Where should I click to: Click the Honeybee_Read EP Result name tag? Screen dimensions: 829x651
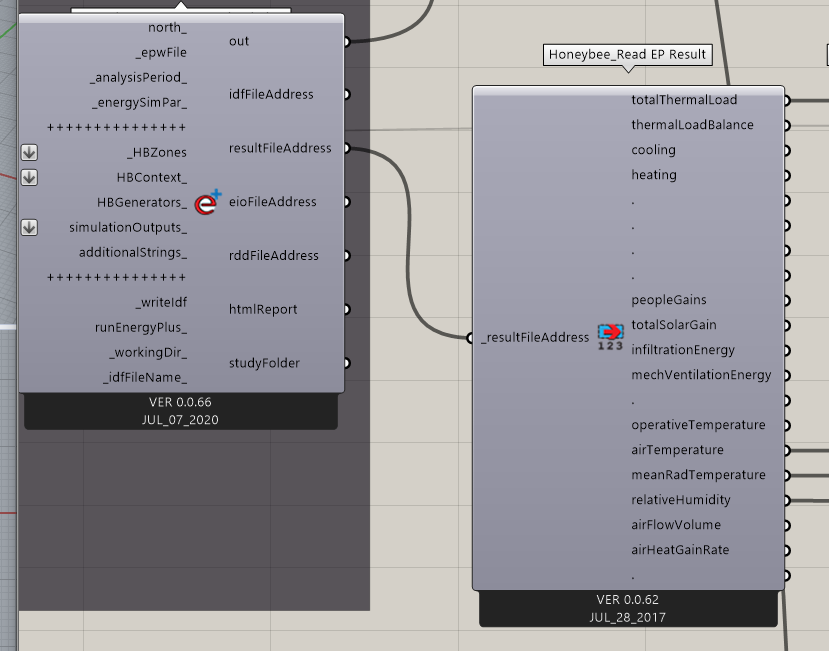pos(628,54)
